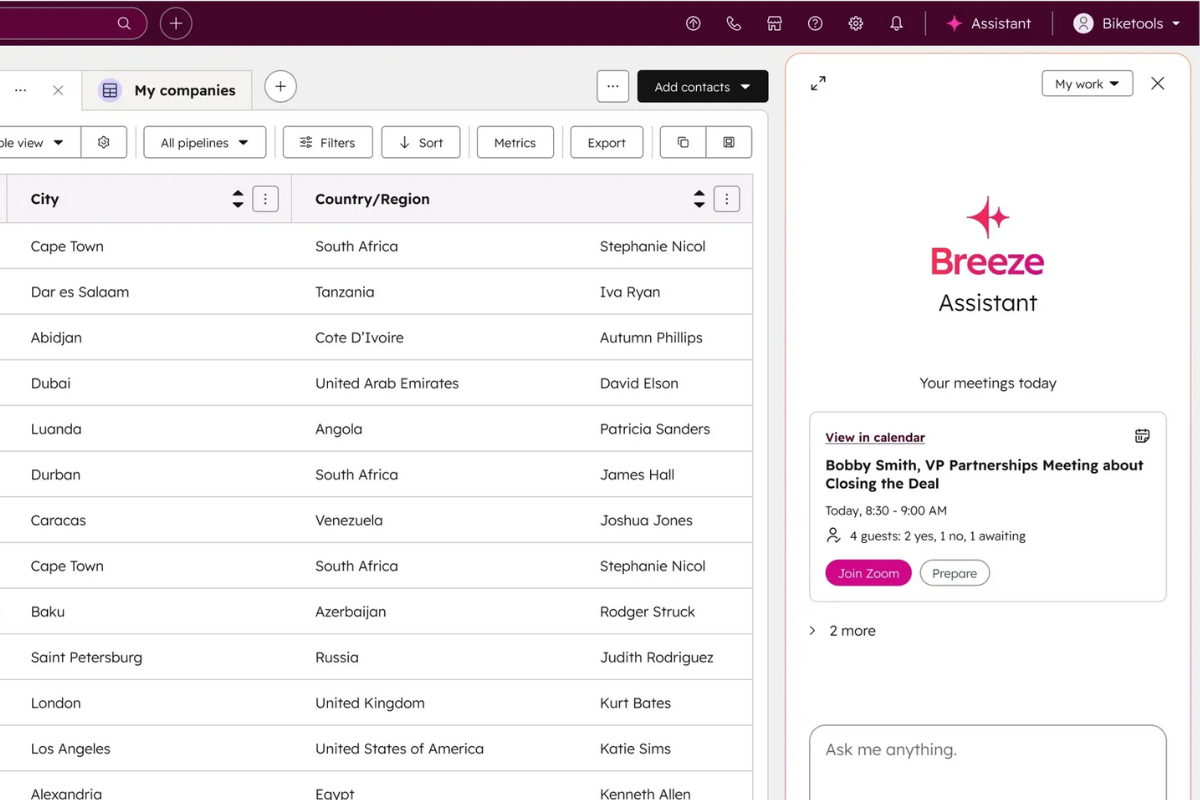Toggle the Filters panel
This screenshot has height=800, width=1200.
click(327, 142)
